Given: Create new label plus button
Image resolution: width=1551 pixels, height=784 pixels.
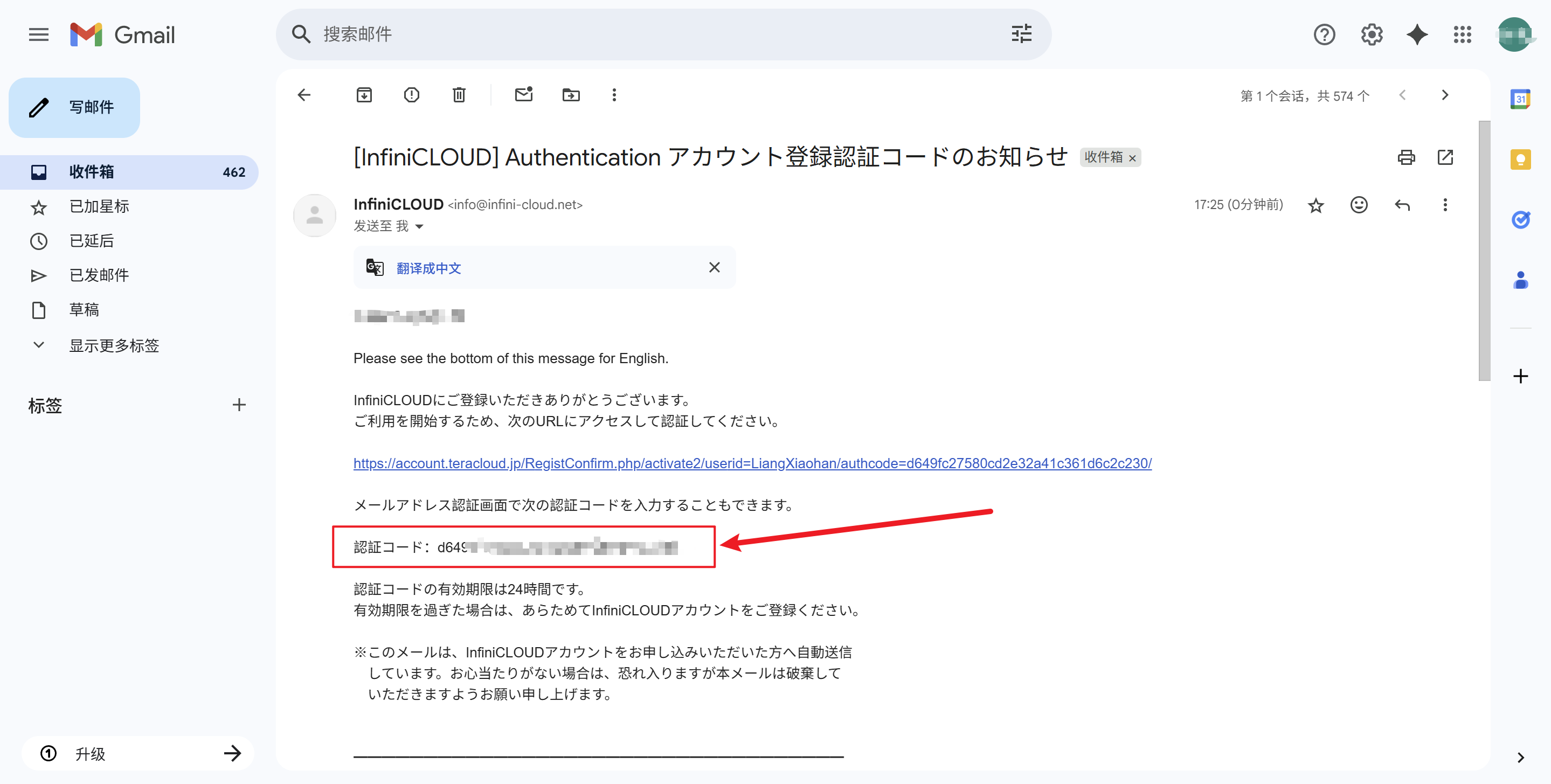Looking at the screenshot, I should click(239, 405).
